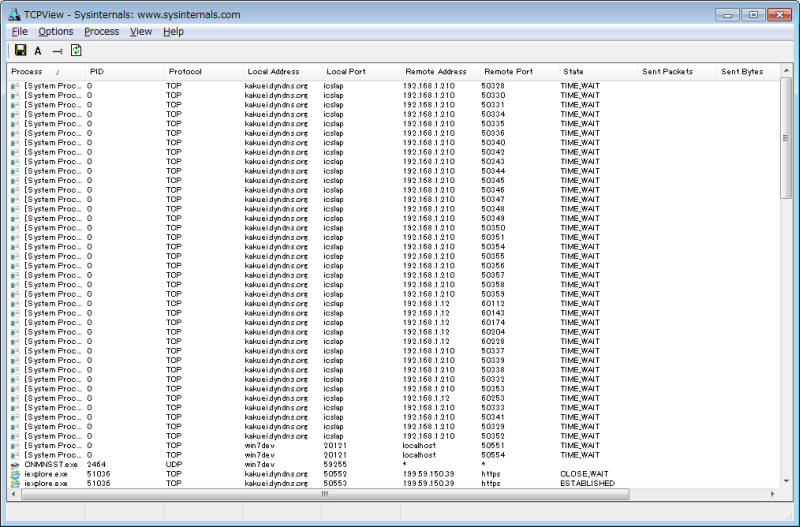The width and height of the screenshot is (800, 527).
Task: Click the CNMNSST.exe process icon
Action: pyautogui.click(x=15, y=465)
